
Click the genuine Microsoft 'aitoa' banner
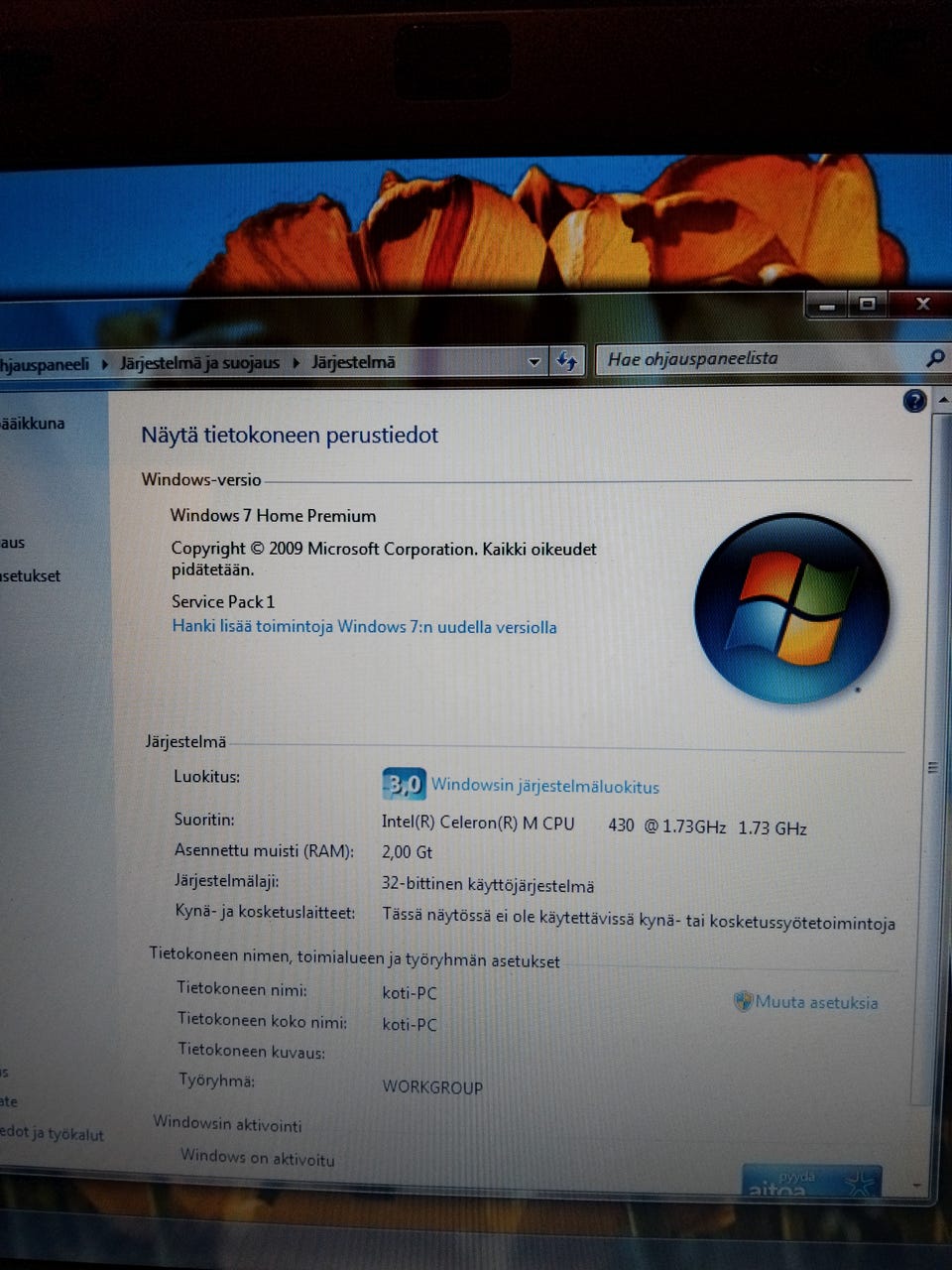click(x=811, y=1180)
